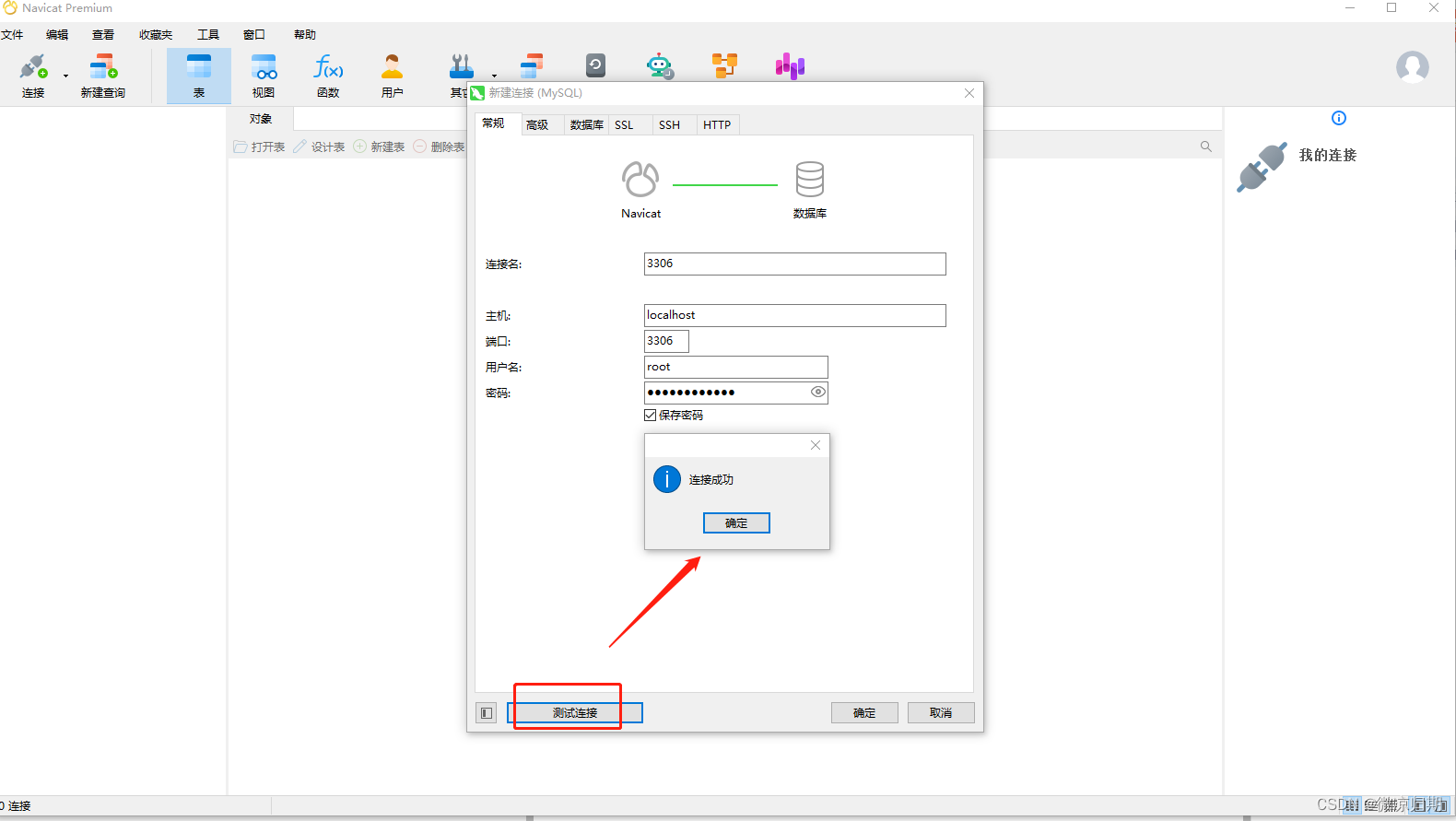Click the Query toolbar icon beside Others
1456x821 pixels.
[x=532, y=66]
